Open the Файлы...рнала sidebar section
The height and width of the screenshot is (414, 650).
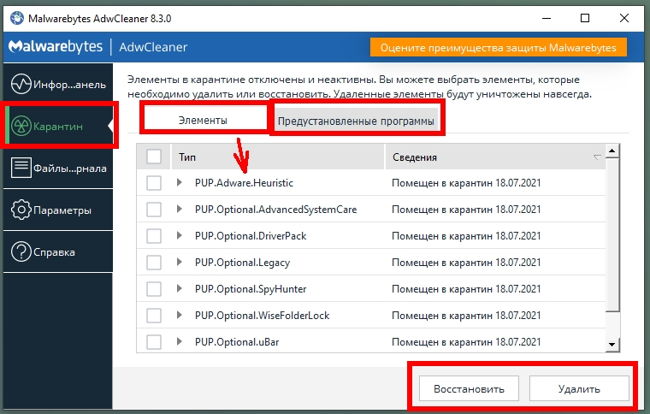tap(58, 168)
